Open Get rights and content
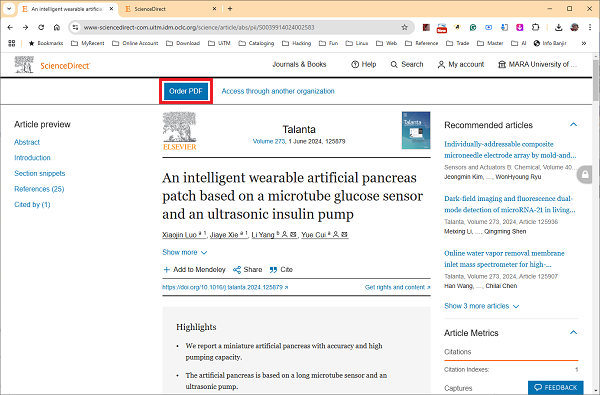The width and height of the screenshot is (600, 395). pos(398,287)
